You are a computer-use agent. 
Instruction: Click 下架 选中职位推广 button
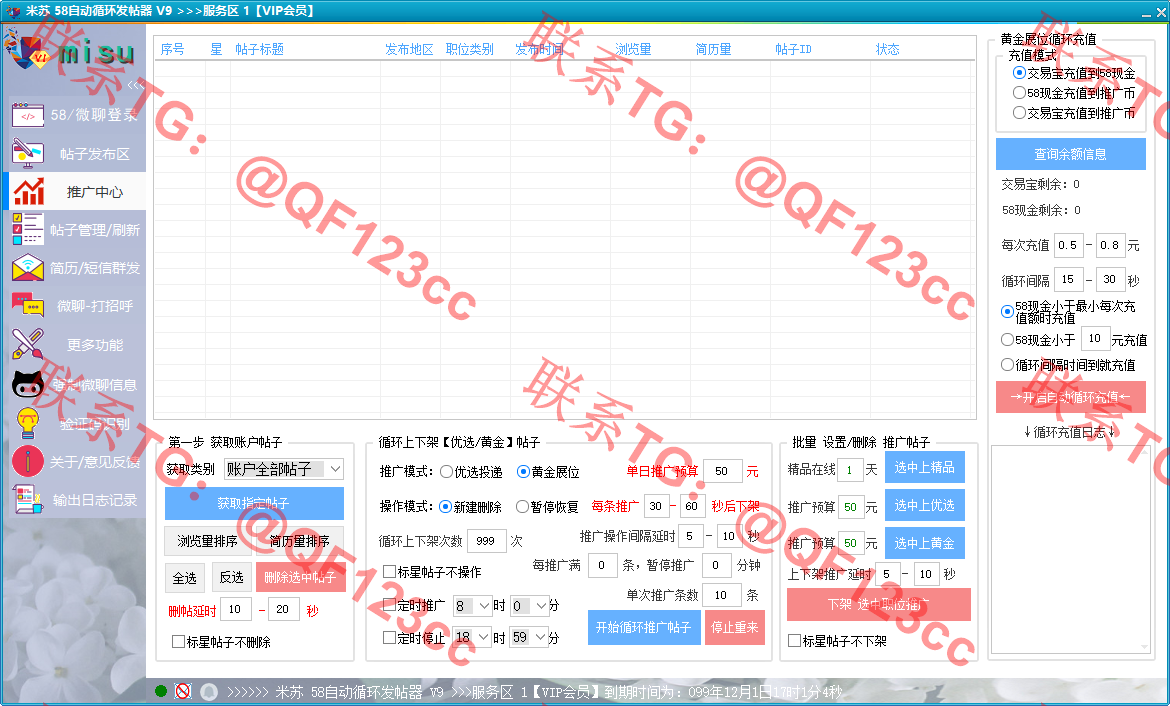click(x=878, y=605)
